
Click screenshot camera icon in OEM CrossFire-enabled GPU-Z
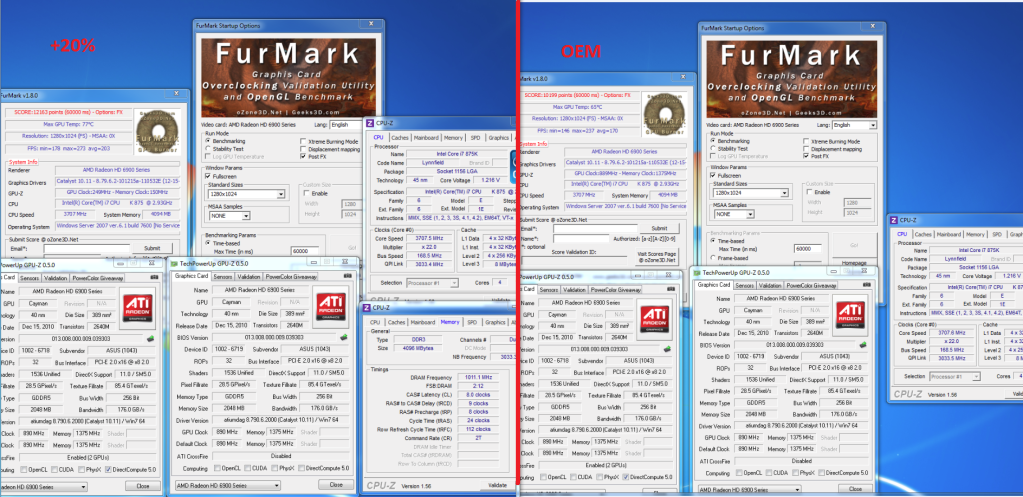coord(673,289)
